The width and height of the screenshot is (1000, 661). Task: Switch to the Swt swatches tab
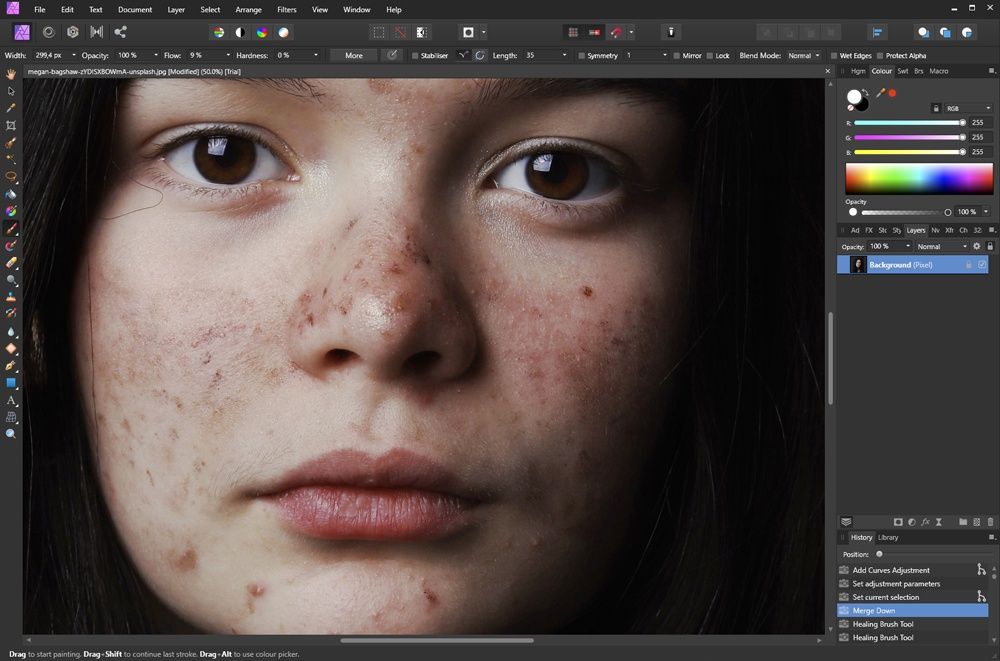coord(902,71)
